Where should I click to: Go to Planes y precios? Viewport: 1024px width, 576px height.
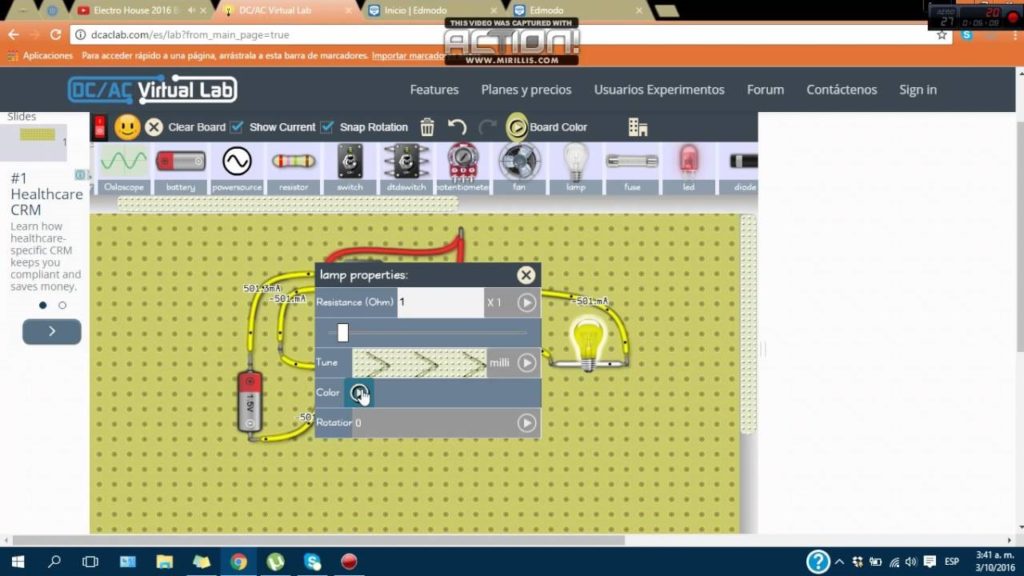click(x=526, y=89)
